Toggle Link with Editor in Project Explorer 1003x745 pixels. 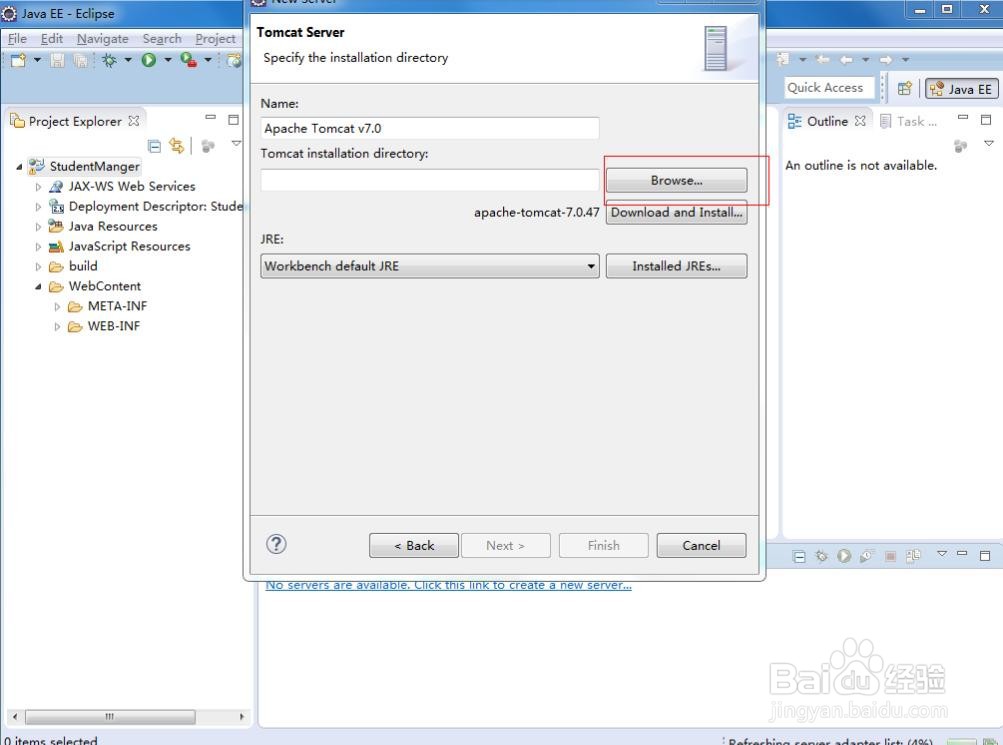coord(177,146)
